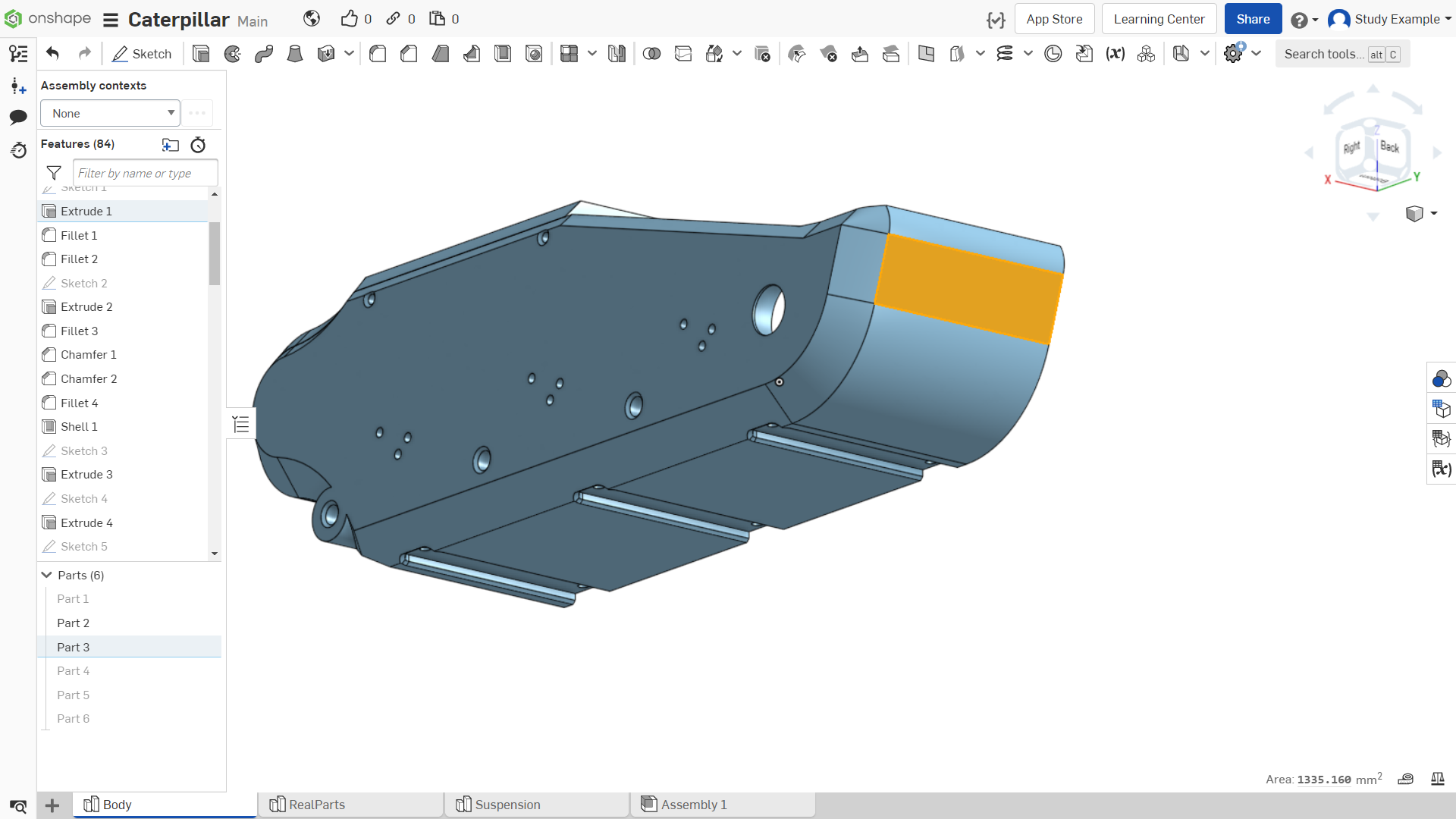This screenshot has width=1456, height=819.
Task: Open the App Store
Action: point(1054,19)
